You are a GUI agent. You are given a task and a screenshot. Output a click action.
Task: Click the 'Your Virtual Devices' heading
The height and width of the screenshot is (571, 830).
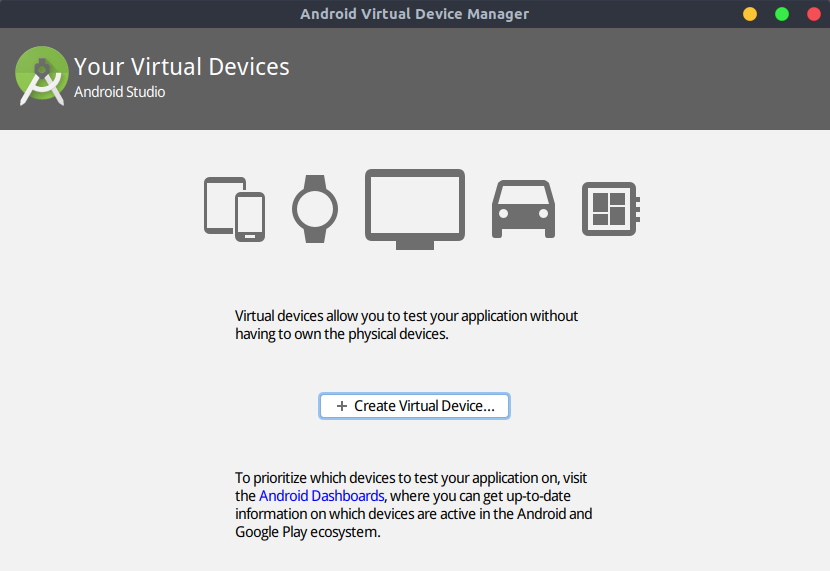coord(182,67)
